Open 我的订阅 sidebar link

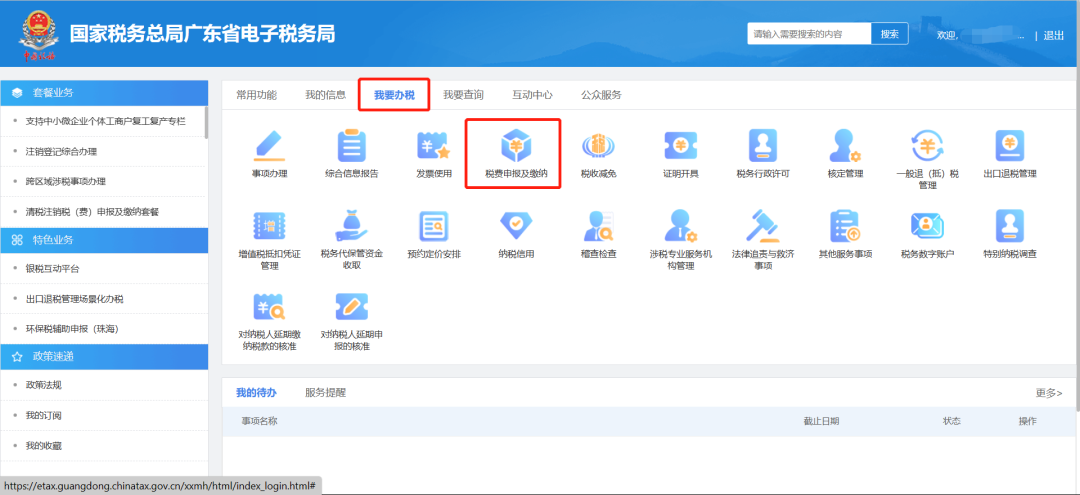[43, 416]
